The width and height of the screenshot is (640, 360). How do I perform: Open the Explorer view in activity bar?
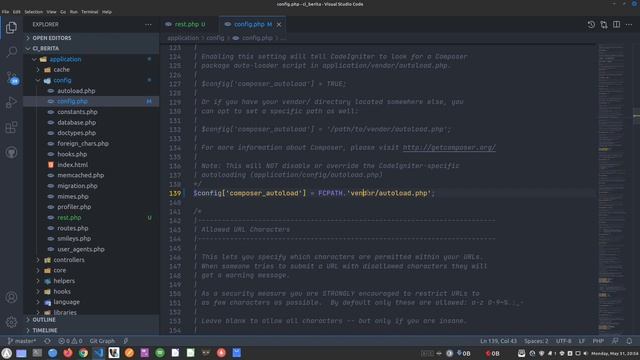click(x=11, y=28)
